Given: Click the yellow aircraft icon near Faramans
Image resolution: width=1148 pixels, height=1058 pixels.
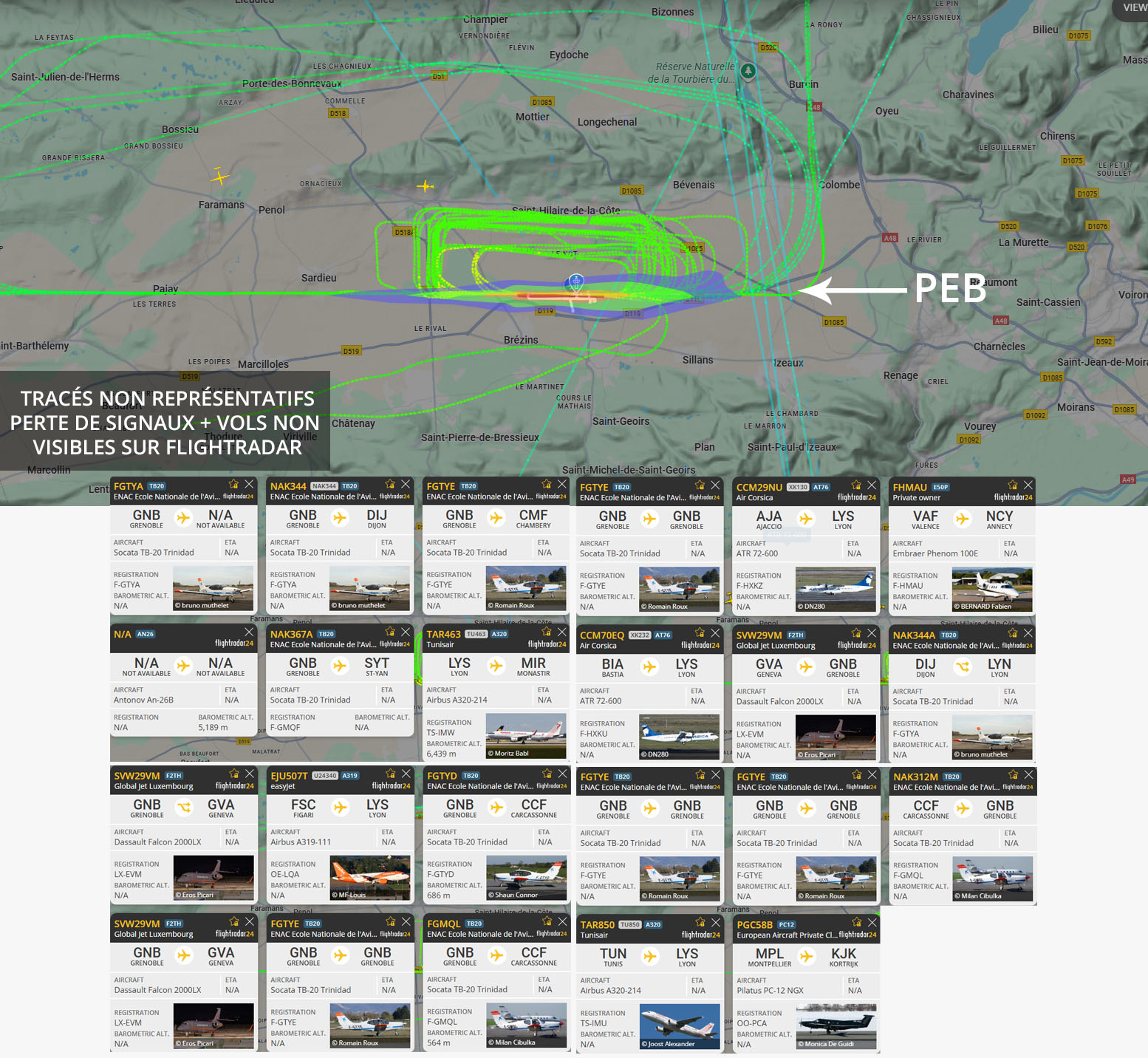Looking at the screenshot, I should pos(219,177).
